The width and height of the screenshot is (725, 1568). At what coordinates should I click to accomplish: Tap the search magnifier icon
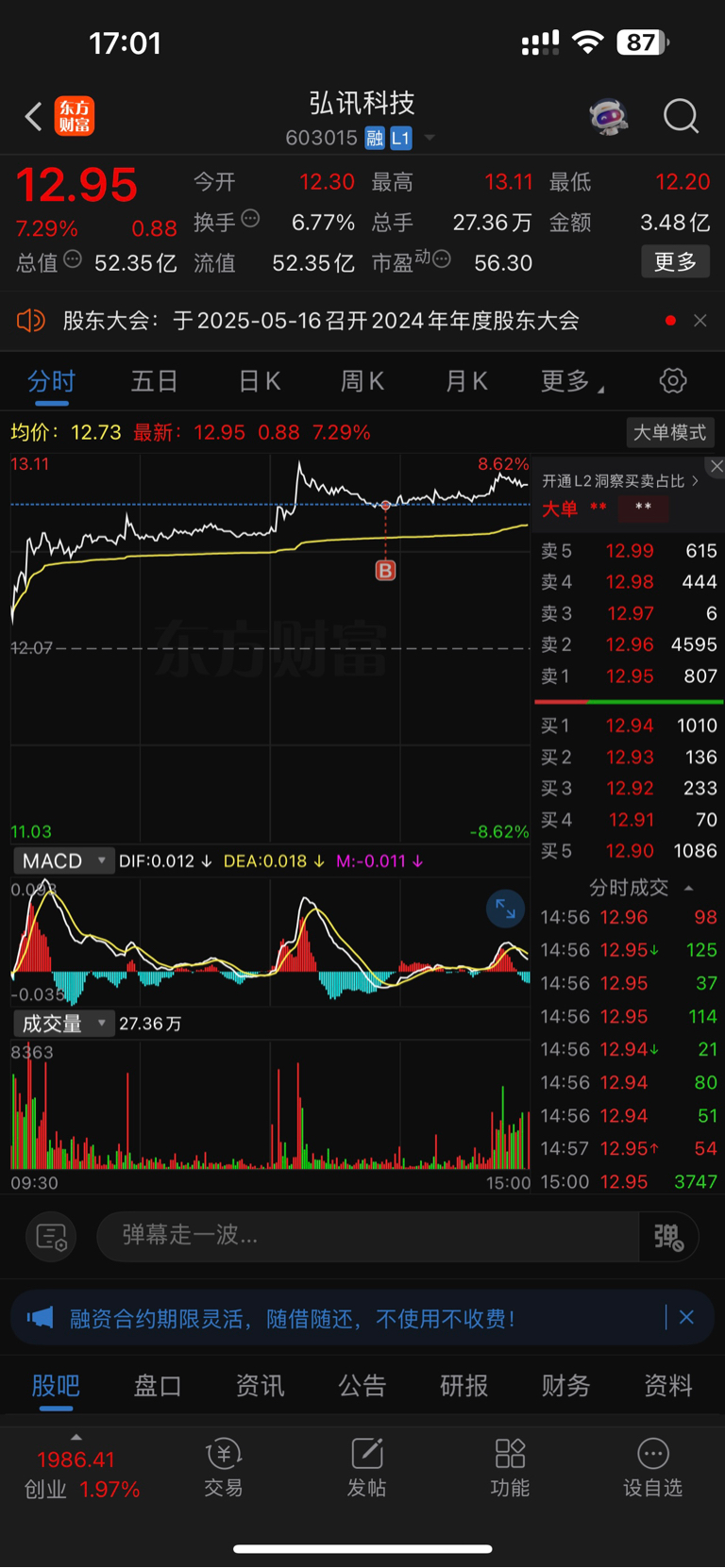coord(681,117)
